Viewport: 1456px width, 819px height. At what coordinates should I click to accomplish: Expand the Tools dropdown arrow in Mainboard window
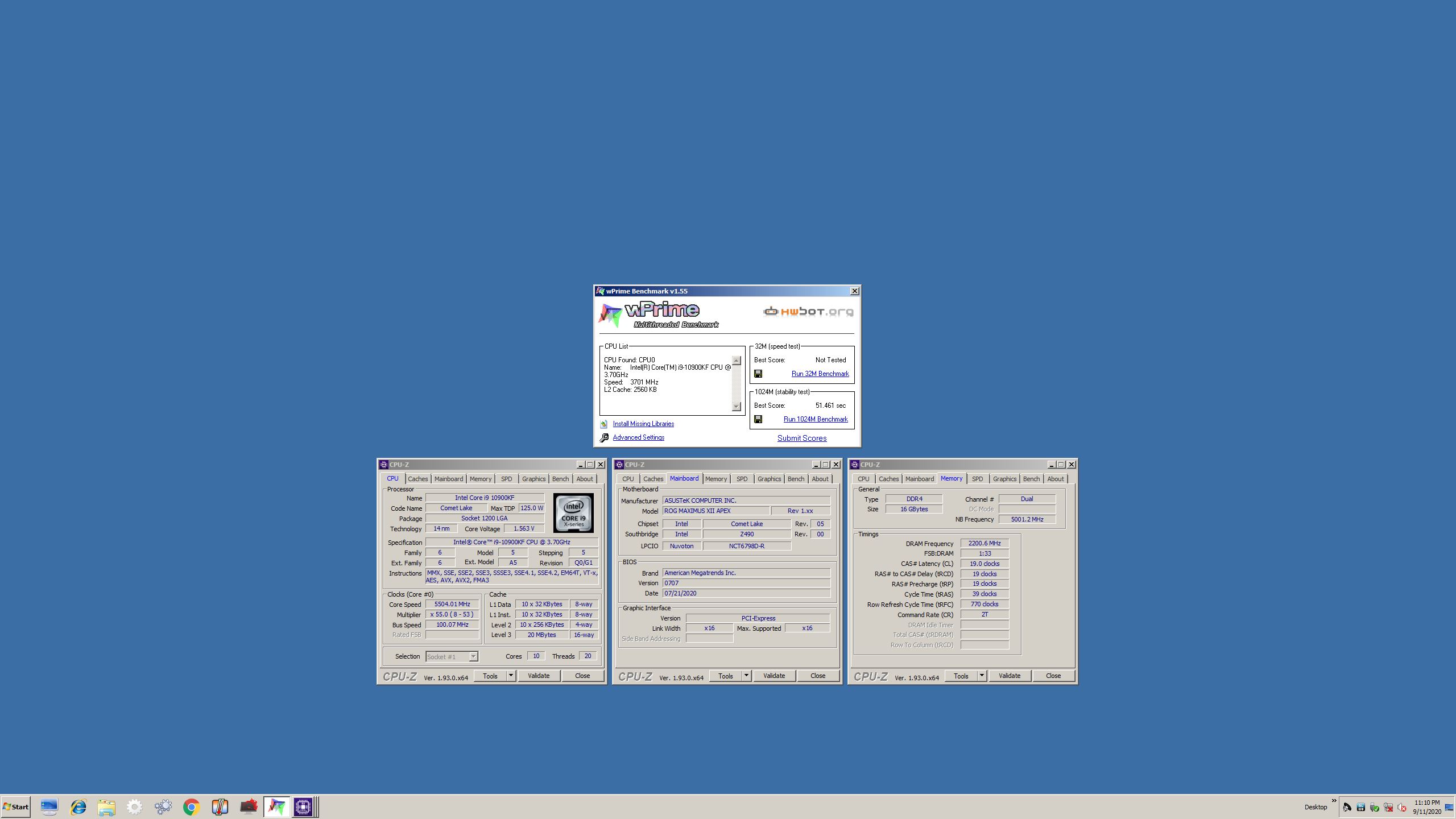click(746, 676)
